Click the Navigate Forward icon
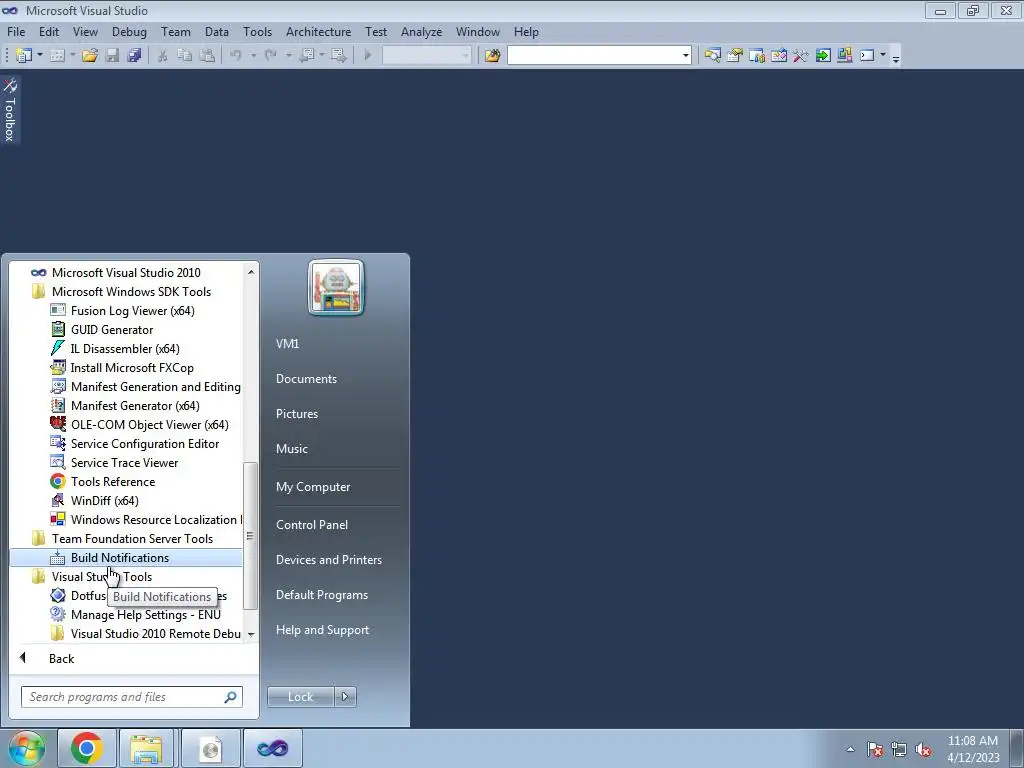This screenshot has width=1024, height=768. click(x=339, y=56)
